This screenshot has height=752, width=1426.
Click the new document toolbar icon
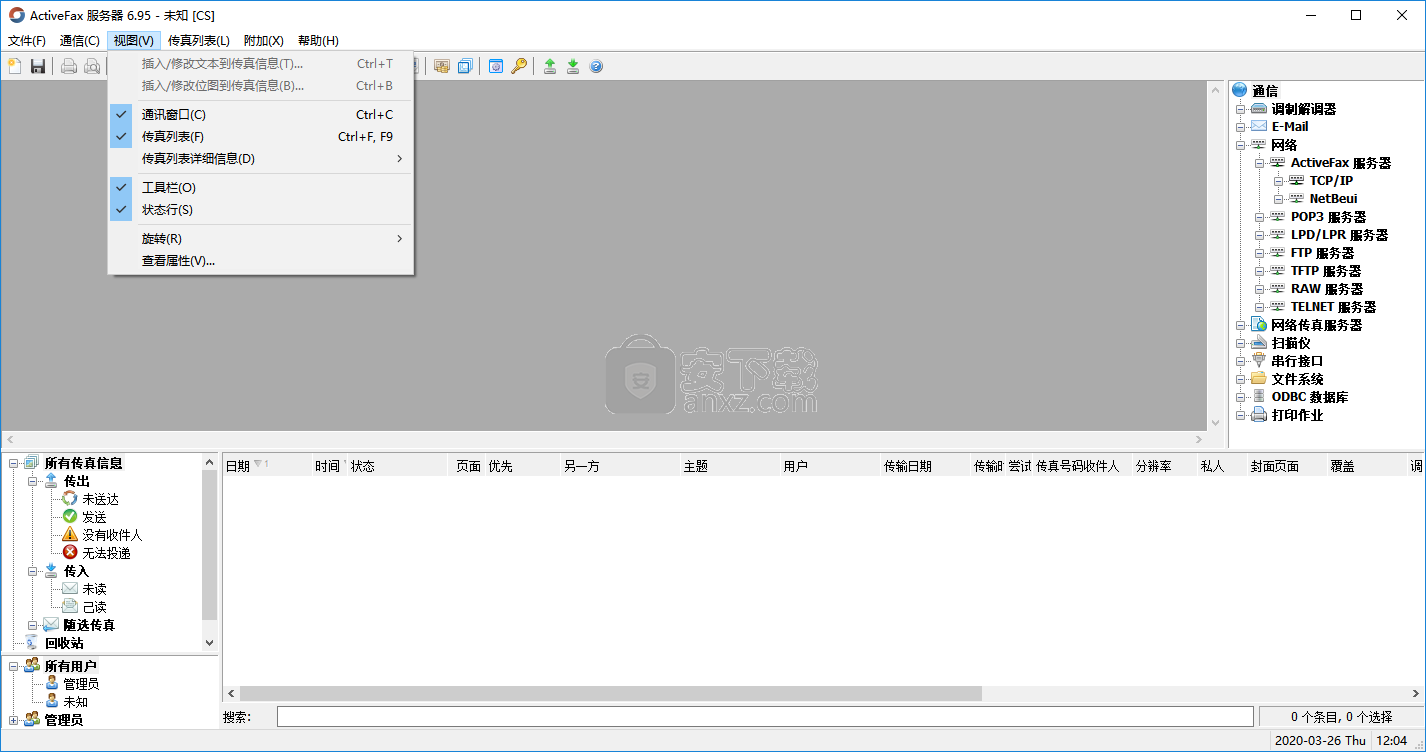14,66
